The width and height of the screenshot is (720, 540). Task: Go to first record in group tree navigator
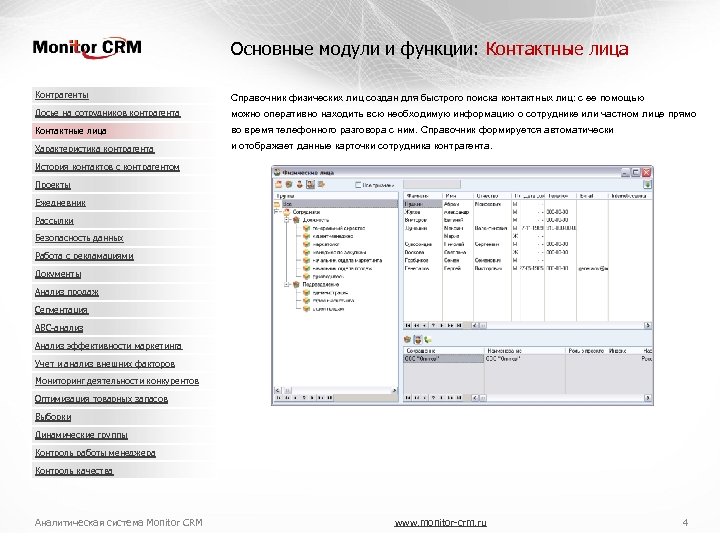[279, 398]
